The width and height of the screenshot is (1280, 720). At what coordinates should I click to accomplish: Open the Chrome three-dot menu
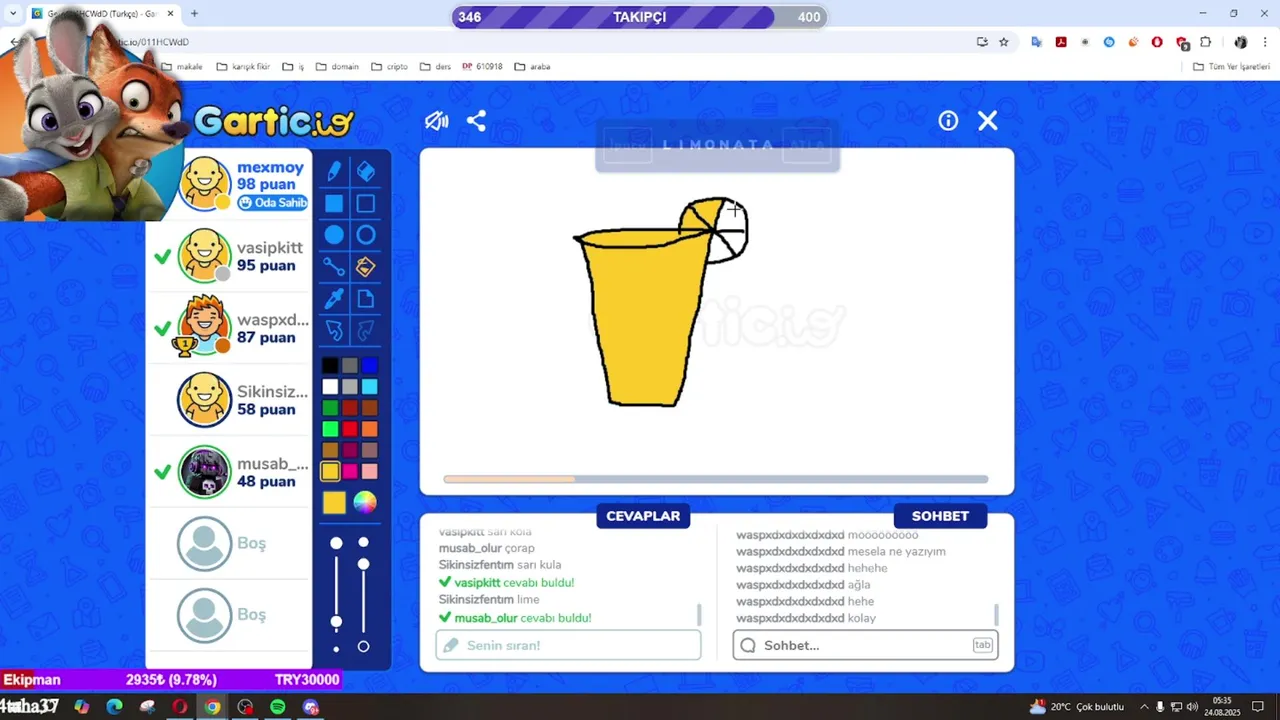[x=1265, y=42]
